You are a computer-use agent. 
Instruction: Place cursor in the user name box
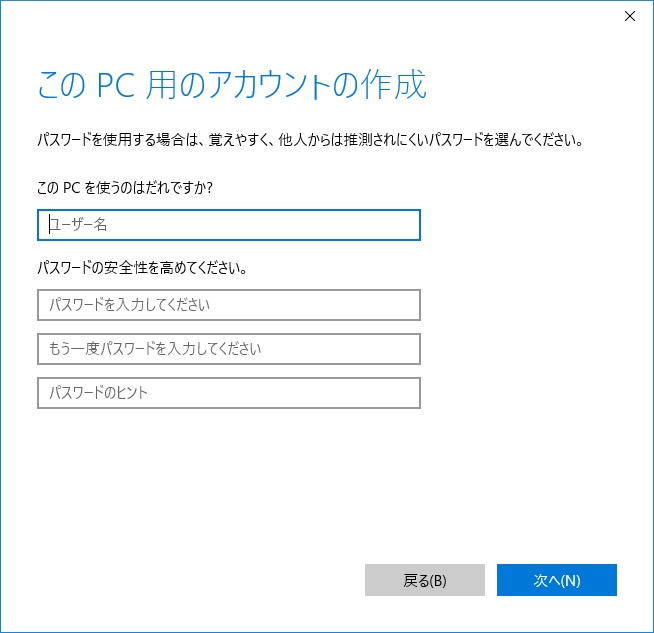coord(229,225)
